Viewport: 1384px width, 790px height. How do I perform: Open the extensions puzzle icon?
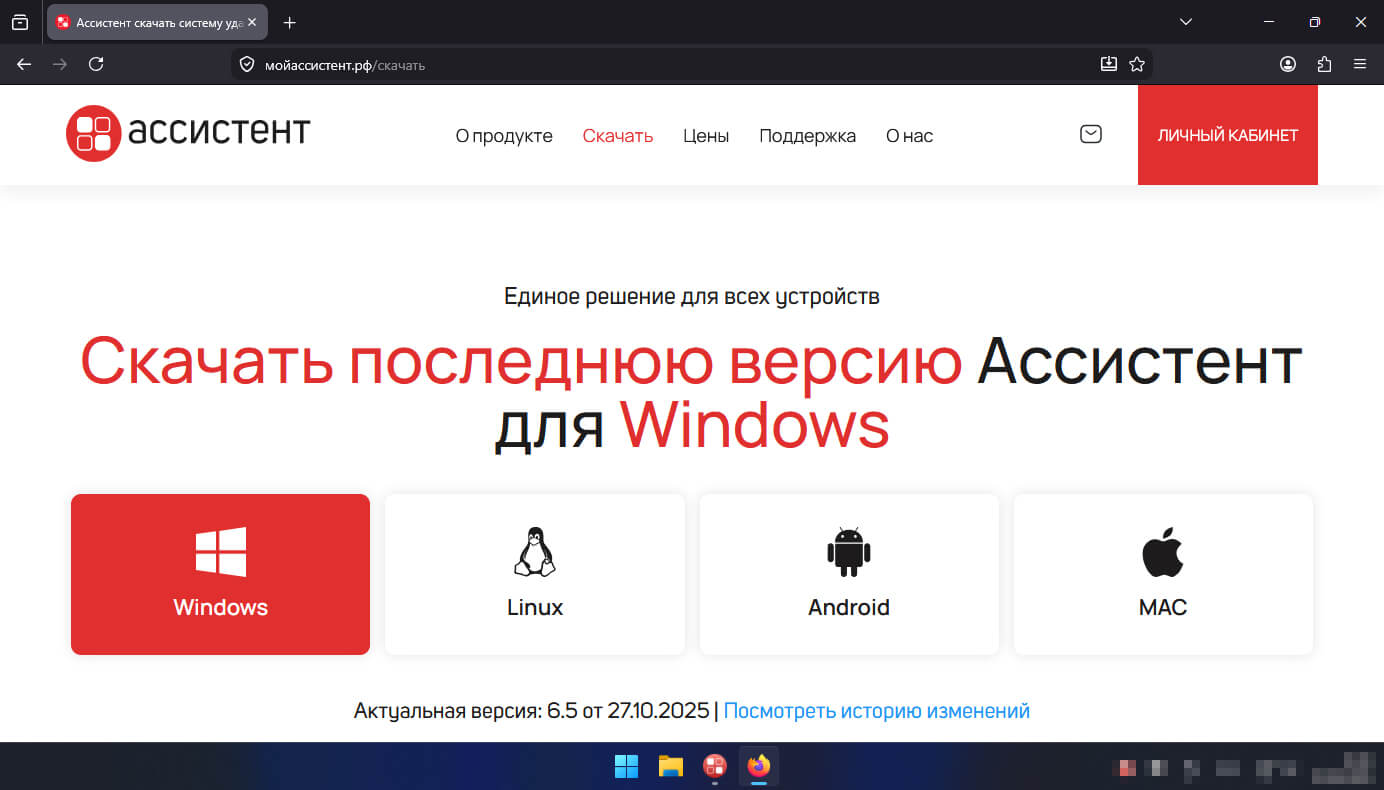1324,64
